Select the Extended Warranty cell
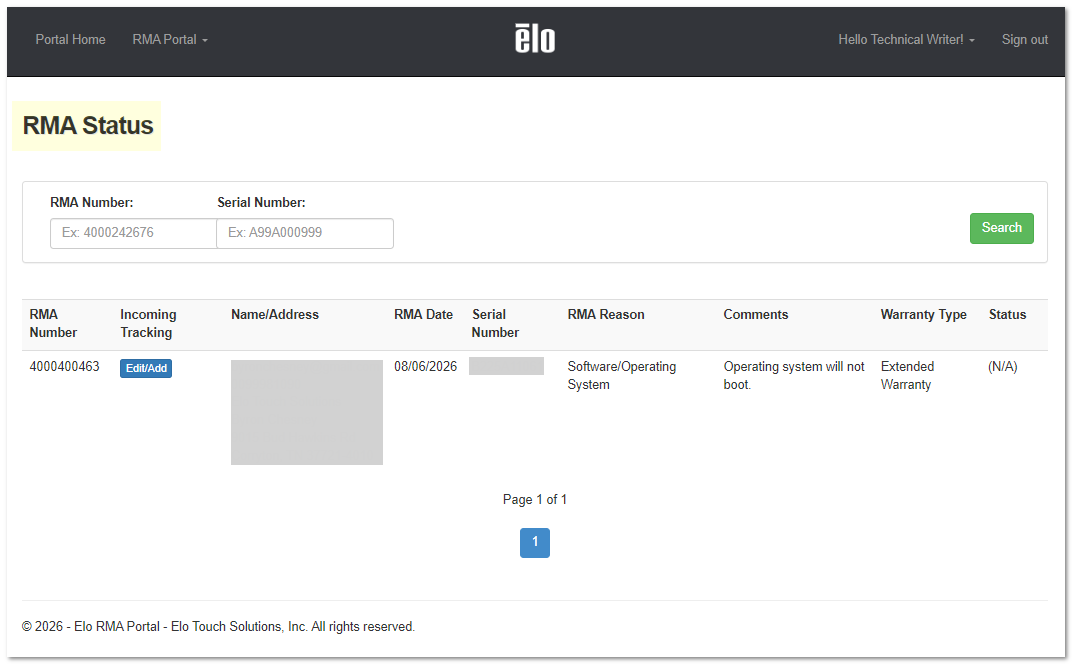Screen dimensions: 1072x664 [907, 375]
